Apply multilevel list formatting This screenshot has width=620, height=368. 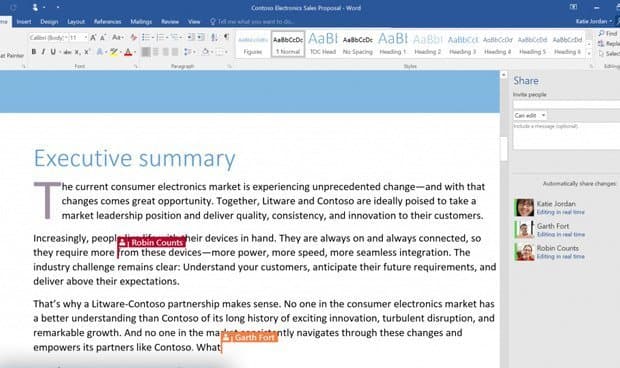click(x=176, y=38)
